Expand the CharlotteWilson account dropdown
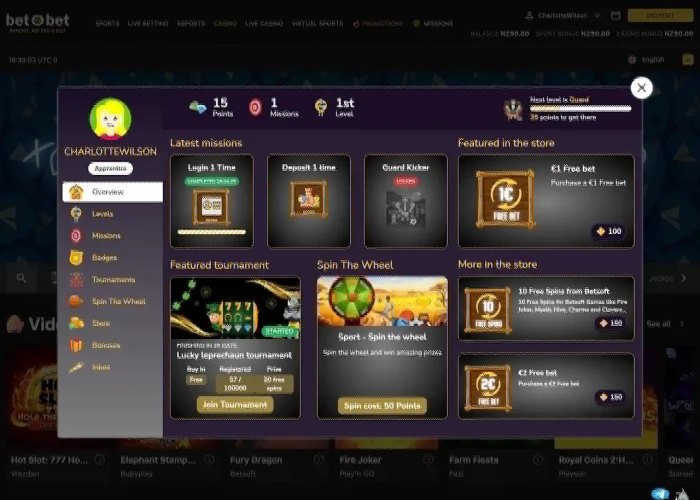 click(x=597, y=16)
